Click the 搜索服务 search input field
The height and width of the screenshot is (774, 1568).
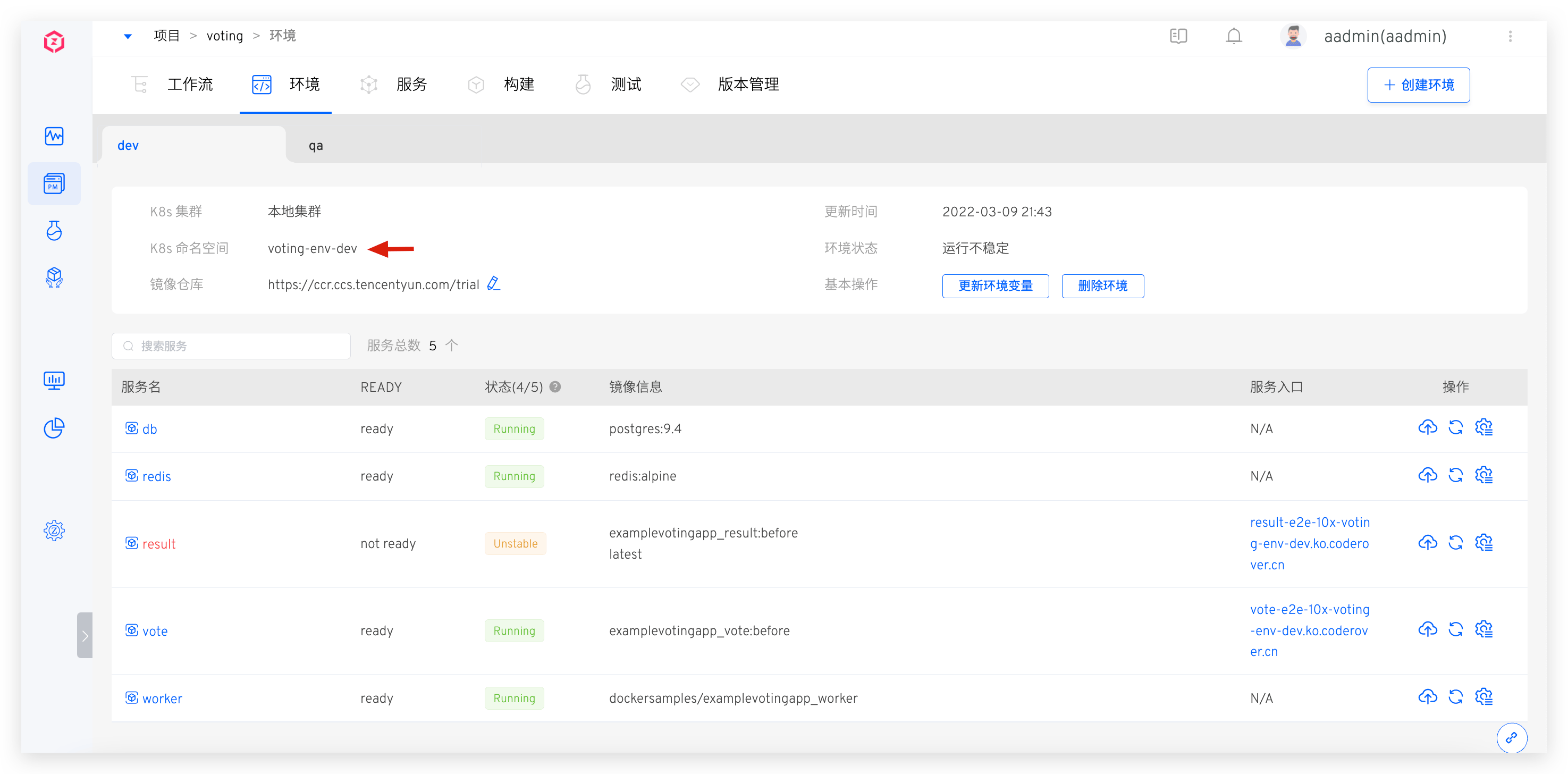(x=231, y=346)
